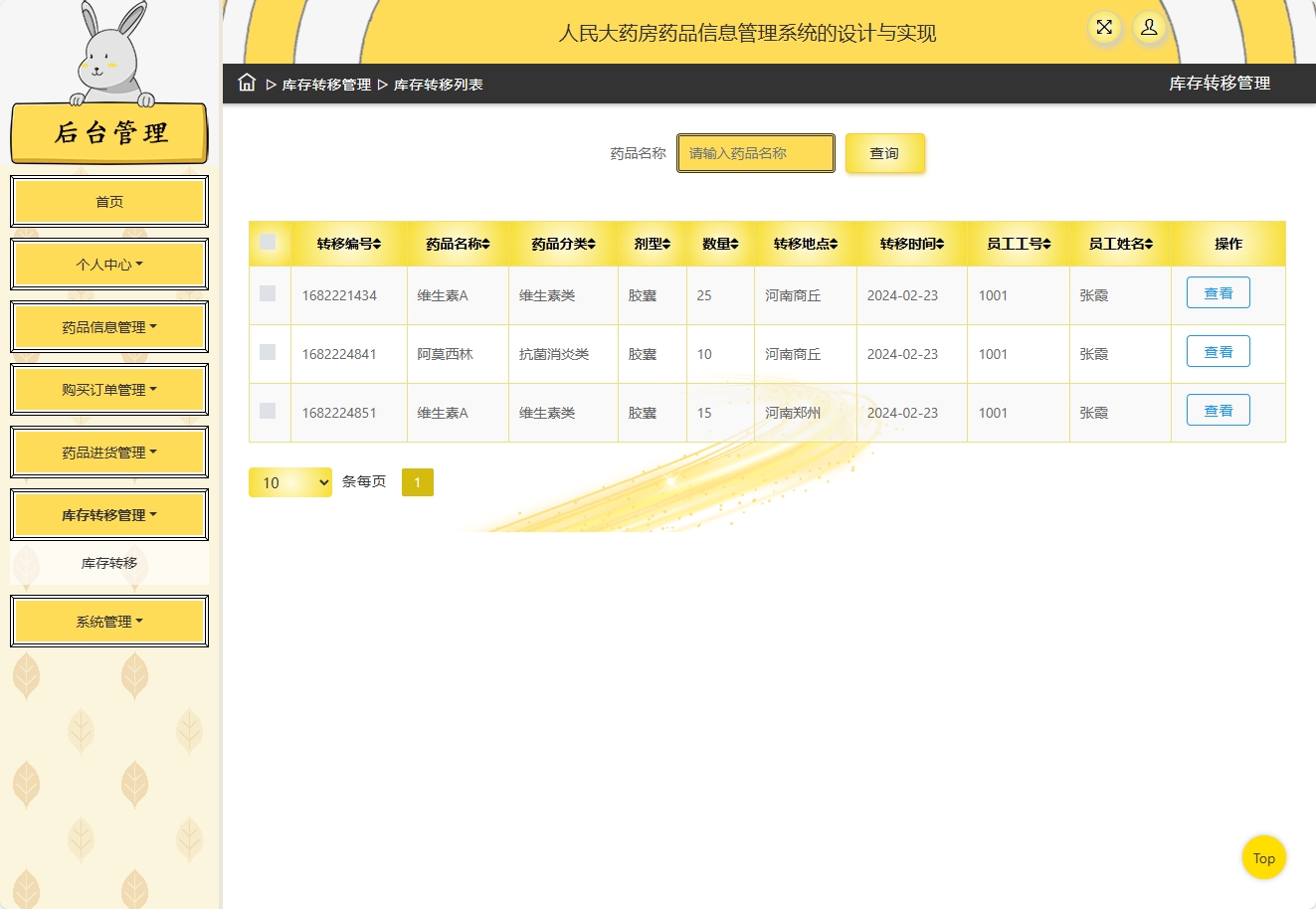Image resolution: width=1316 pixels, height=909 pixels.
Task: Open the user profile icon top right
Action: click(1149, 29)
